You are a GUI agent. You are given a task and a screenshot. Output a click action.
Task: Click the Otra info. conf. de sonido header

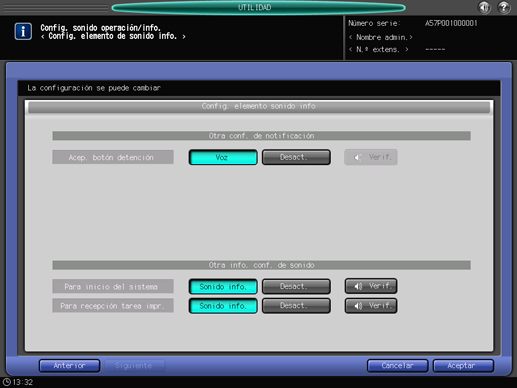click(261, 265)
